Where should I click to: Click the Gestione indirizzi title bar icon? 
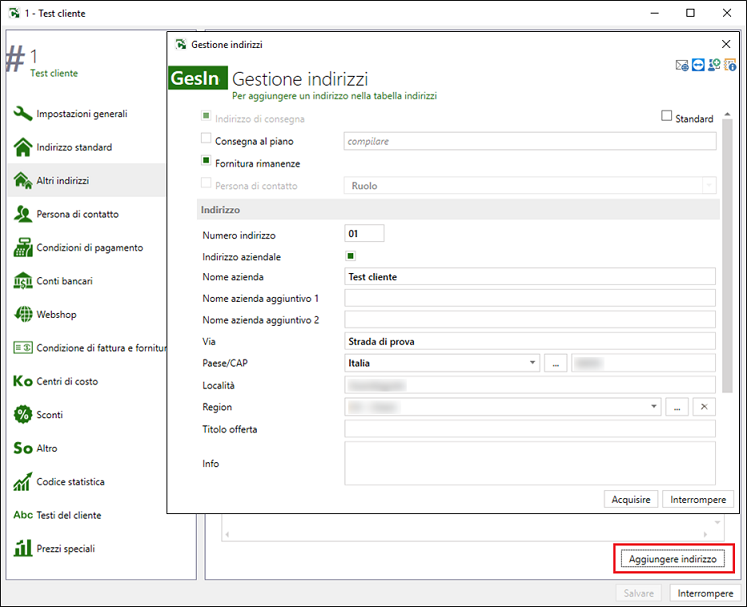click(x=181, y=44)
